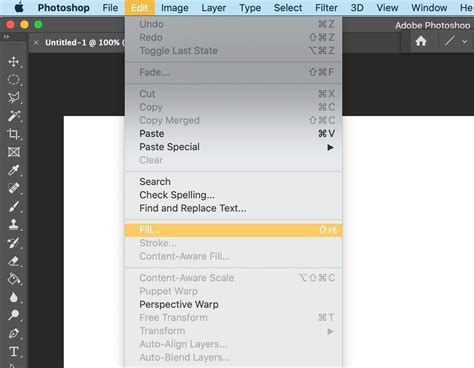
Task: Choose Perspective Warp menu entry
Action: [x=233, y=304]
